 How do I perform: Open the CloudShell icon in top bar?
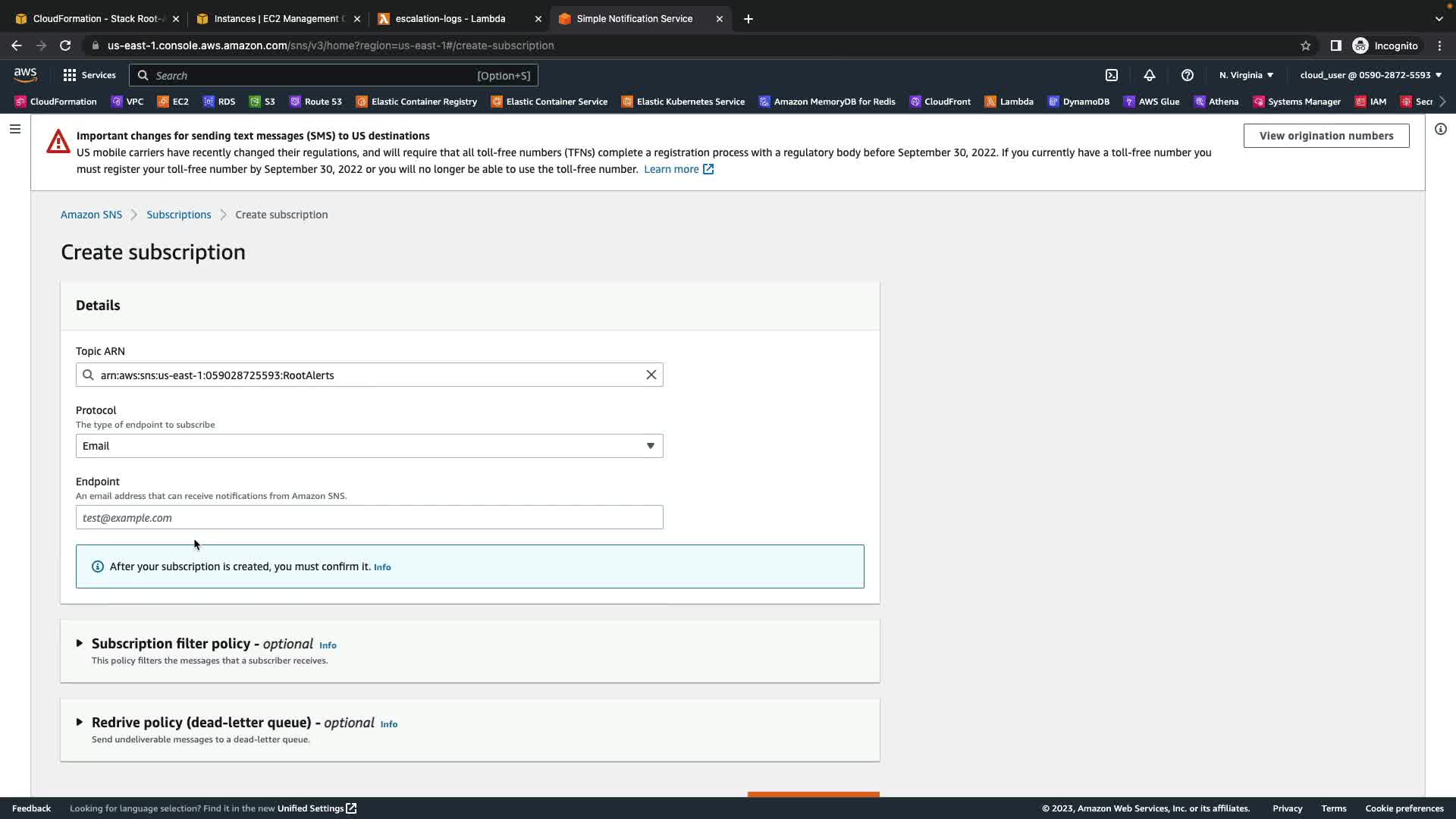pyautogui.click(x=1112, y=75)
